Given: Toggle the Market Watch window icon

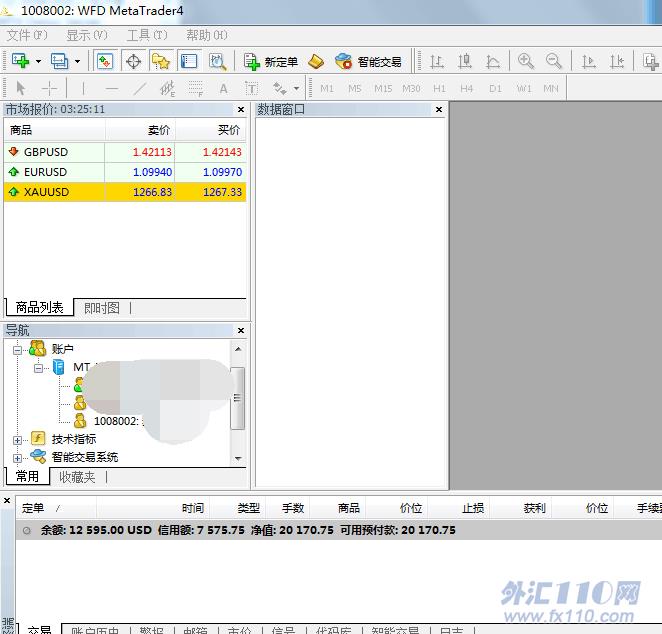Looking at the screenshot, I should click(x=105, y=62).
